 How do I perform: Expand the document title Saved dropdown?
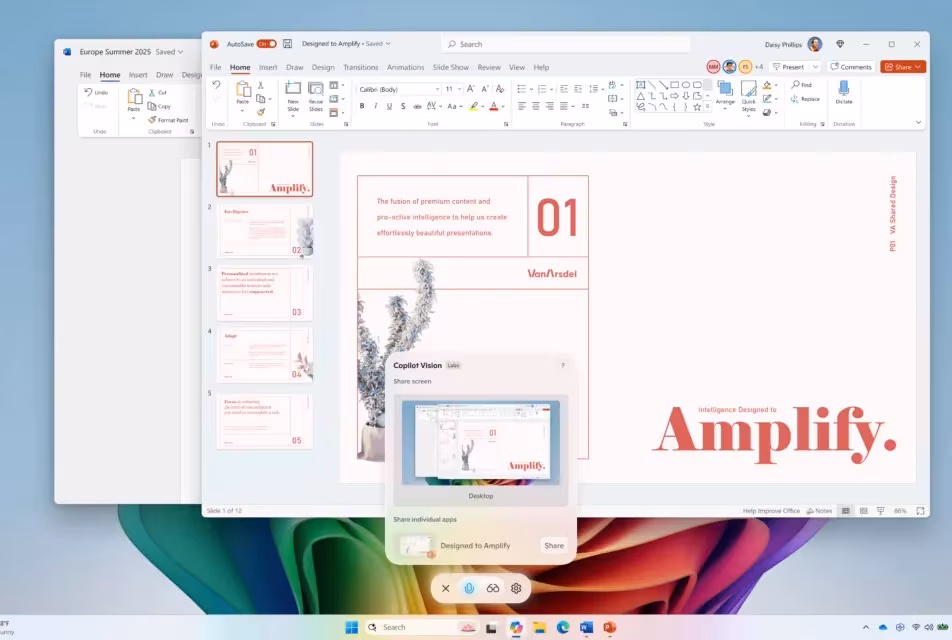389,44
